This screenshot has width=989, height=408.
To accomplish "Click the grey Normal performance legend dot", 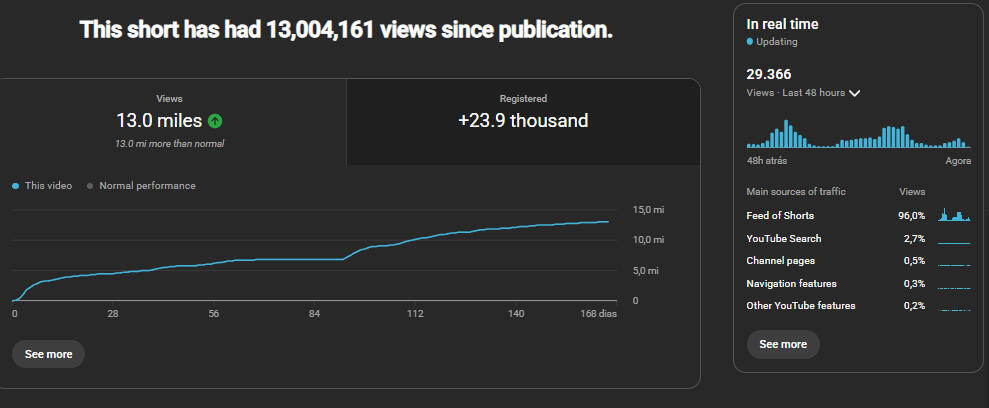I will point(90,186).
